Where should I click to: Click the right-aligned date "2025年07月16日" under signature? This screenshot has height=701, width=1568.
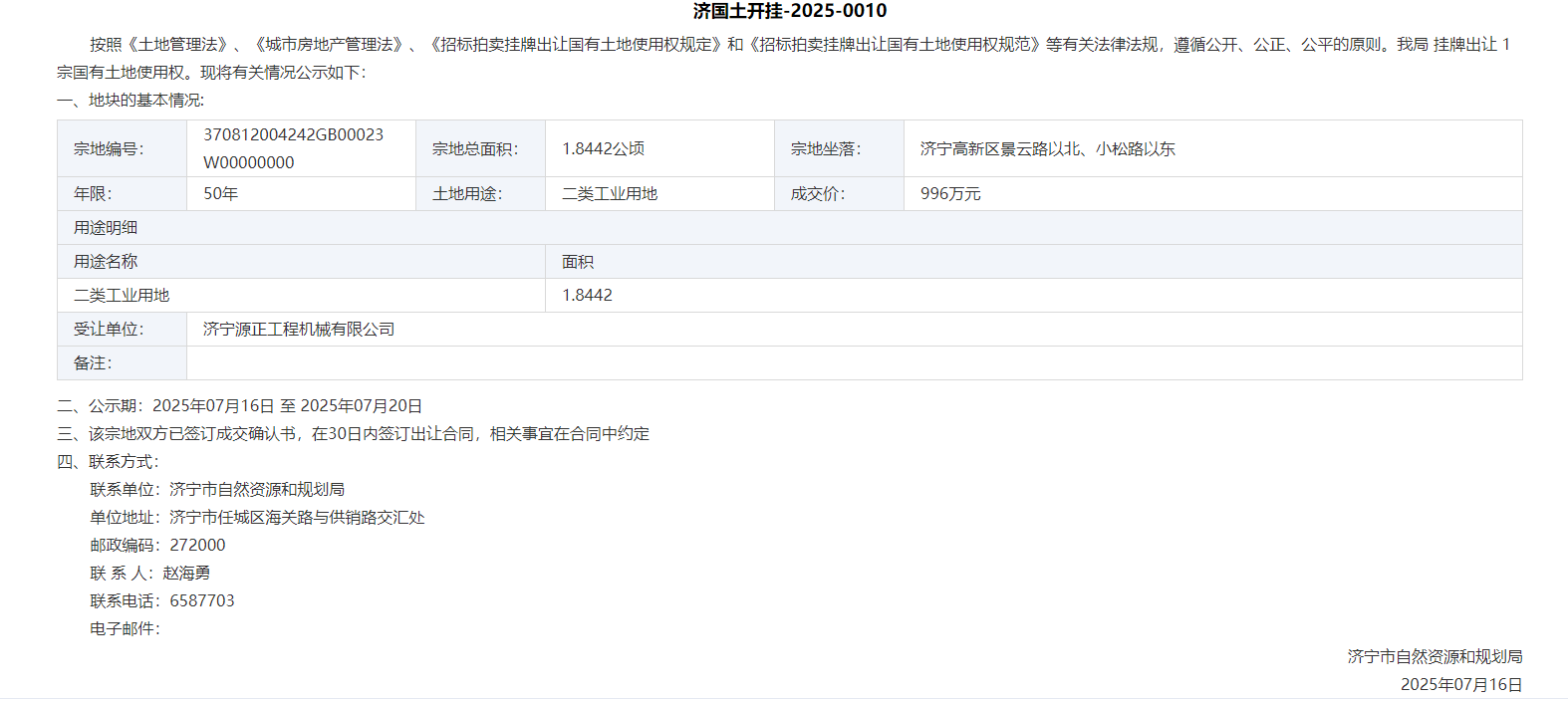1461,685
